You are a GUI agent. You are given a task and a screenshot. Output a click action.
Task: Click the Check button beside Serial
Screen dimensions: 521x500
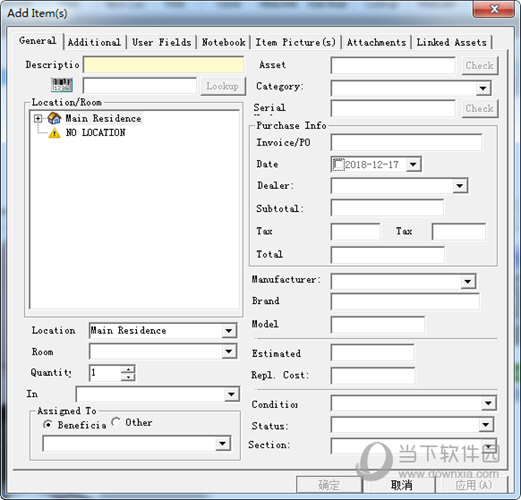[480, 108]
